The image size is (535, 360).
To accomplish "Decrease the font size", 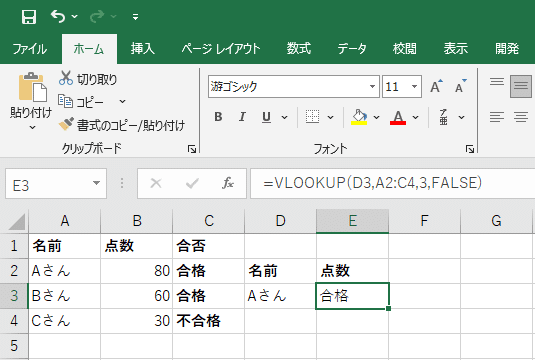I will pyautogui.click(x=461, y=87).
